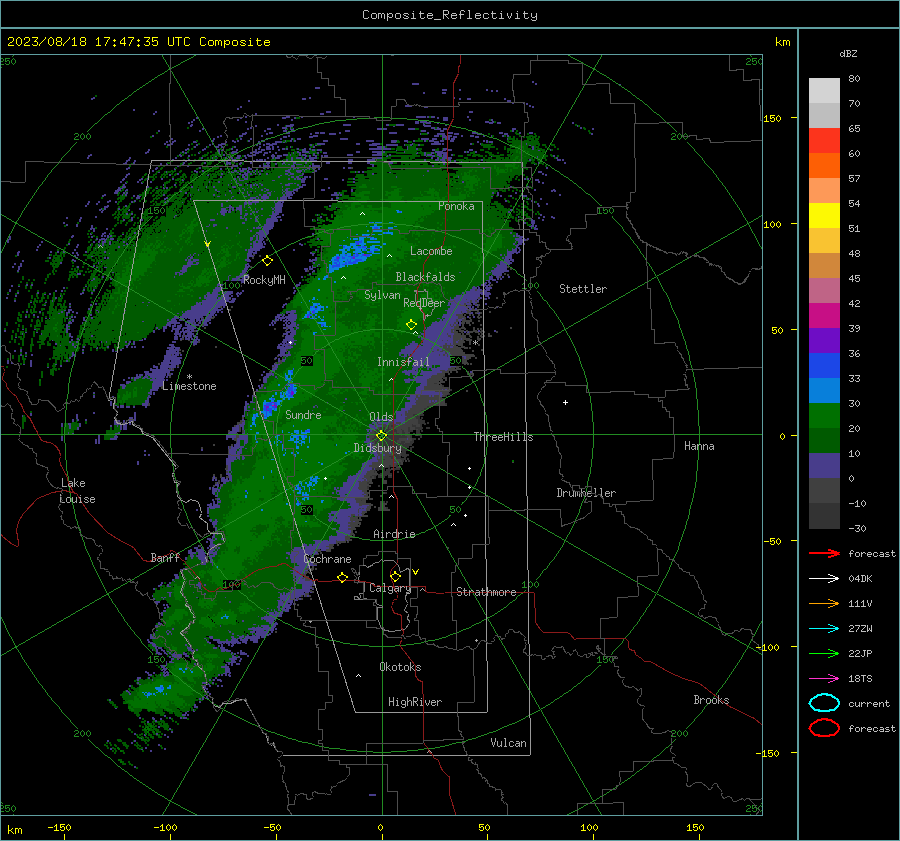
Task: Click the Brooks city label
Action: tap(711, 700)
